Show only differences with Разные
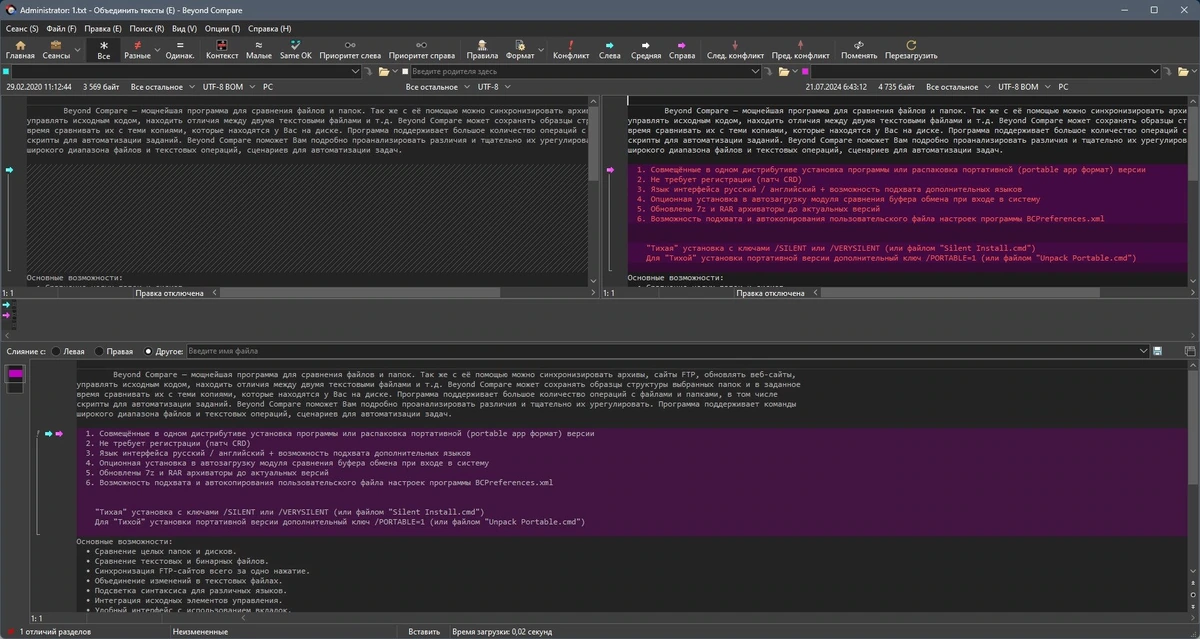1200x639 pixels. (137, 50)
